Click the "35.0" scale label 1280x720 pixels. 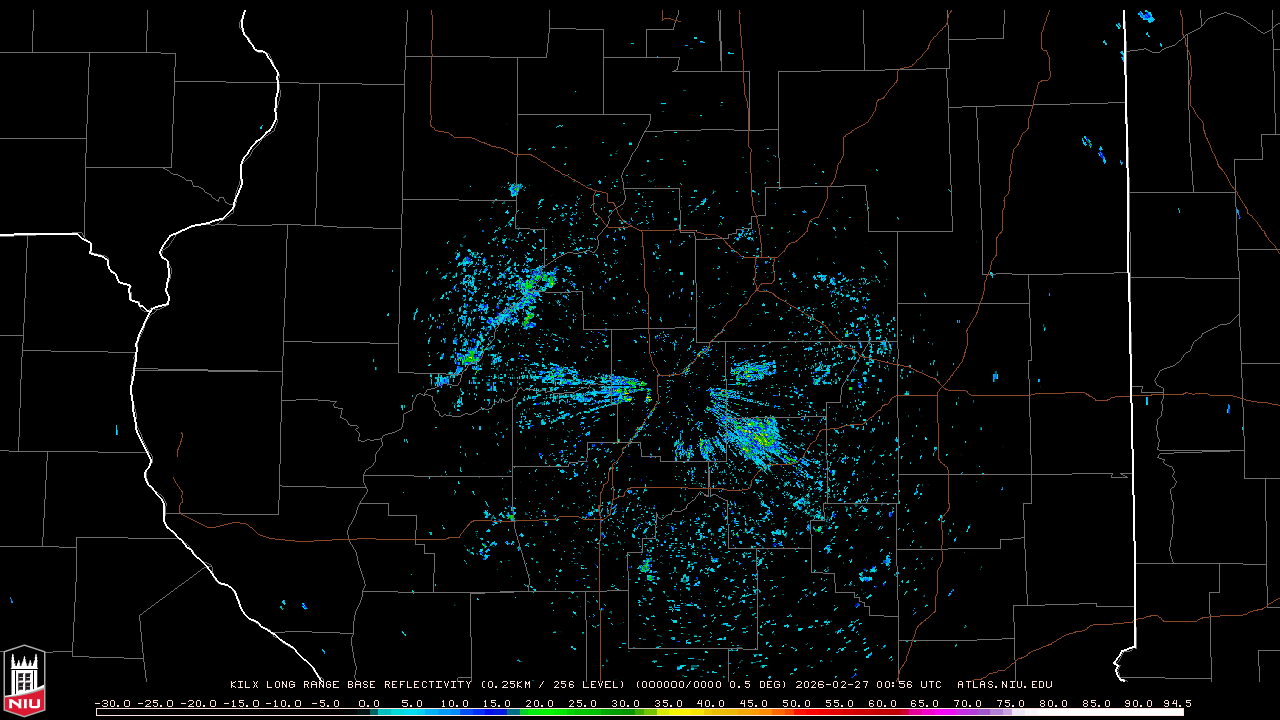click(x=669, y=703)
